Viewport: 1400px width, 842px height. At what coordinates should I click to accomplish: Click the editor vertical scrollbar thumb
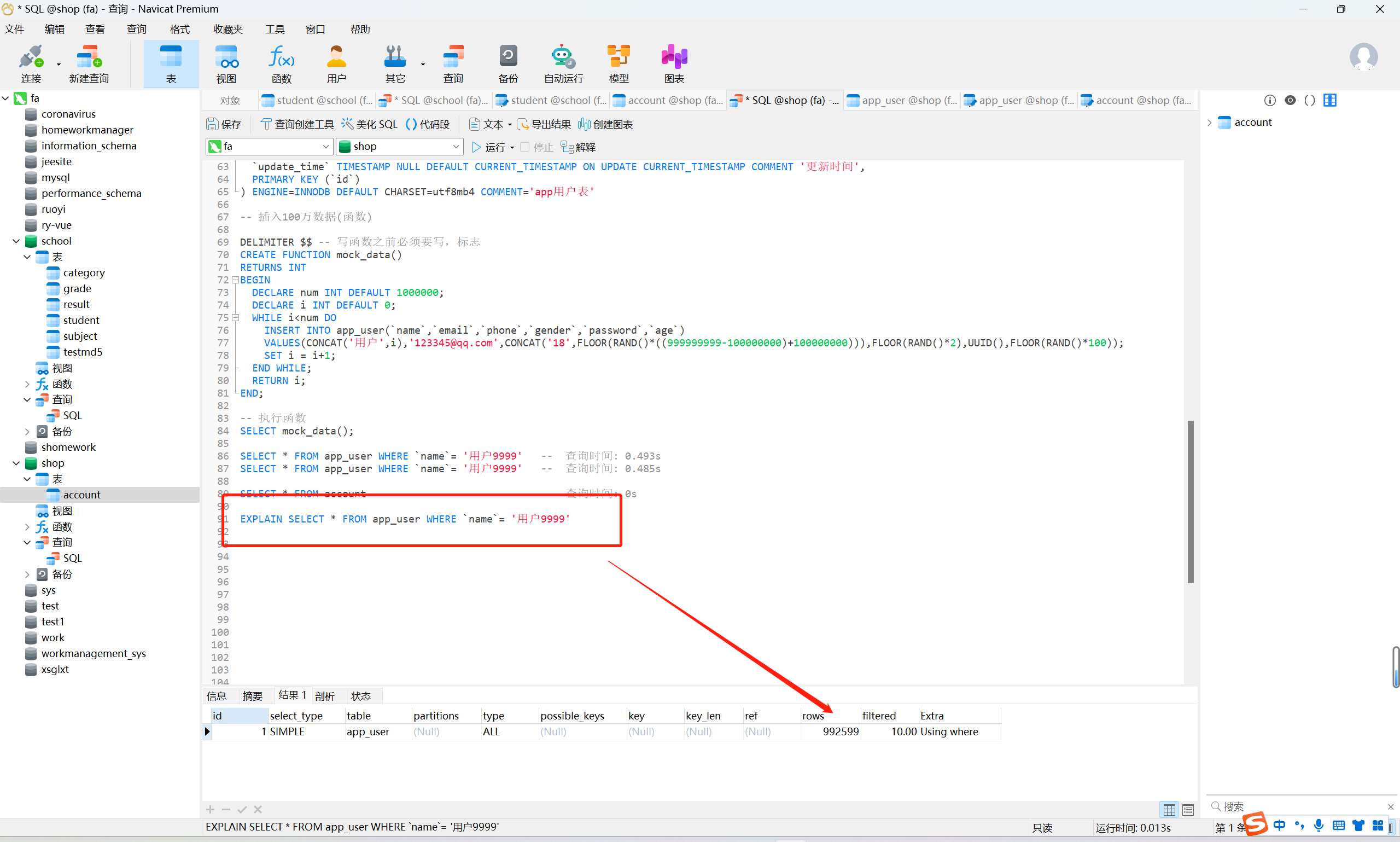(x=1190, y=502)
